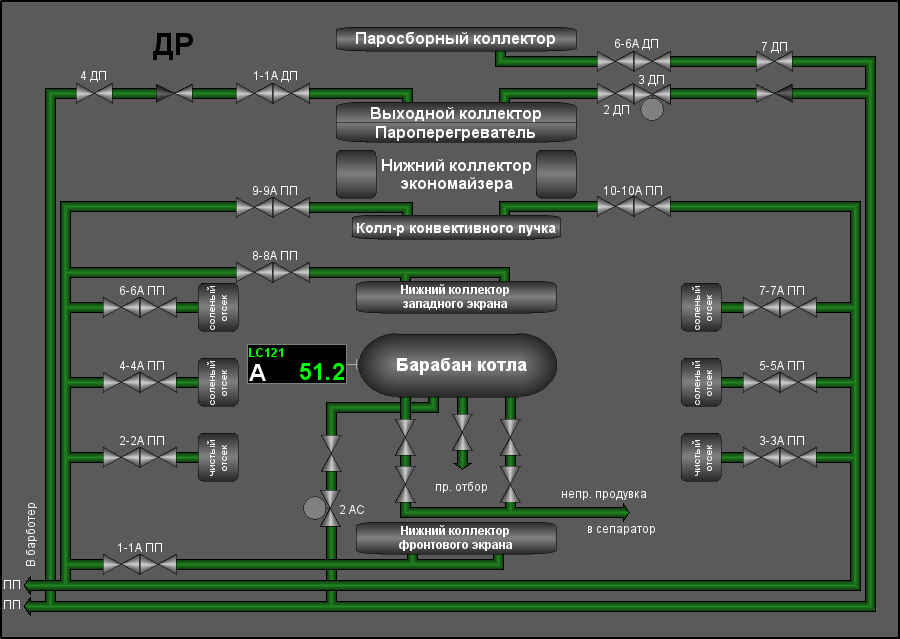900x639 pixels.
Task: Select the 3 ДП valve actuator circle
Action: tap(651, 109)
